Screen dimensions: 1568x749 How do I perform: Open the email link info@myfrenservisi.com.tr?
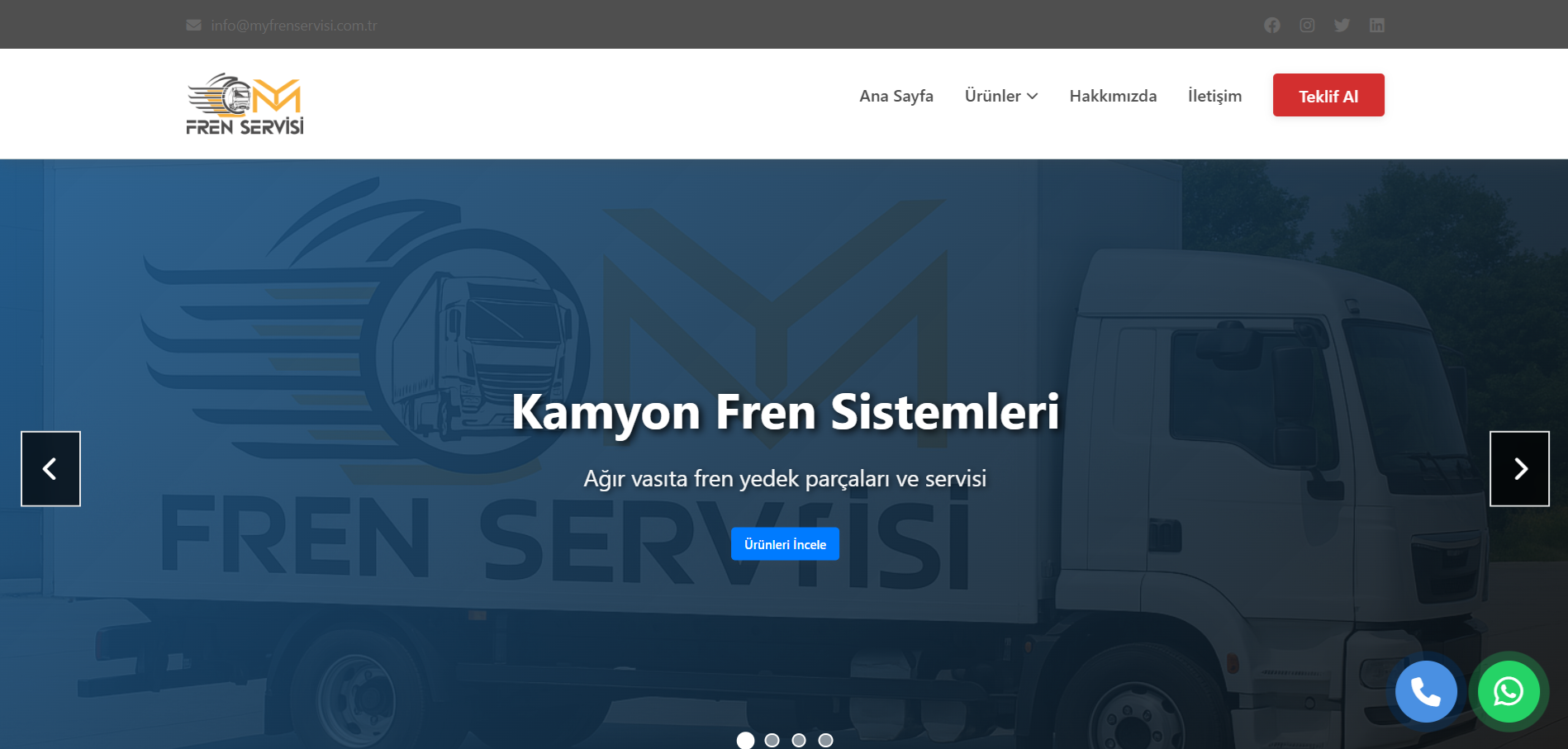point(294,25)
